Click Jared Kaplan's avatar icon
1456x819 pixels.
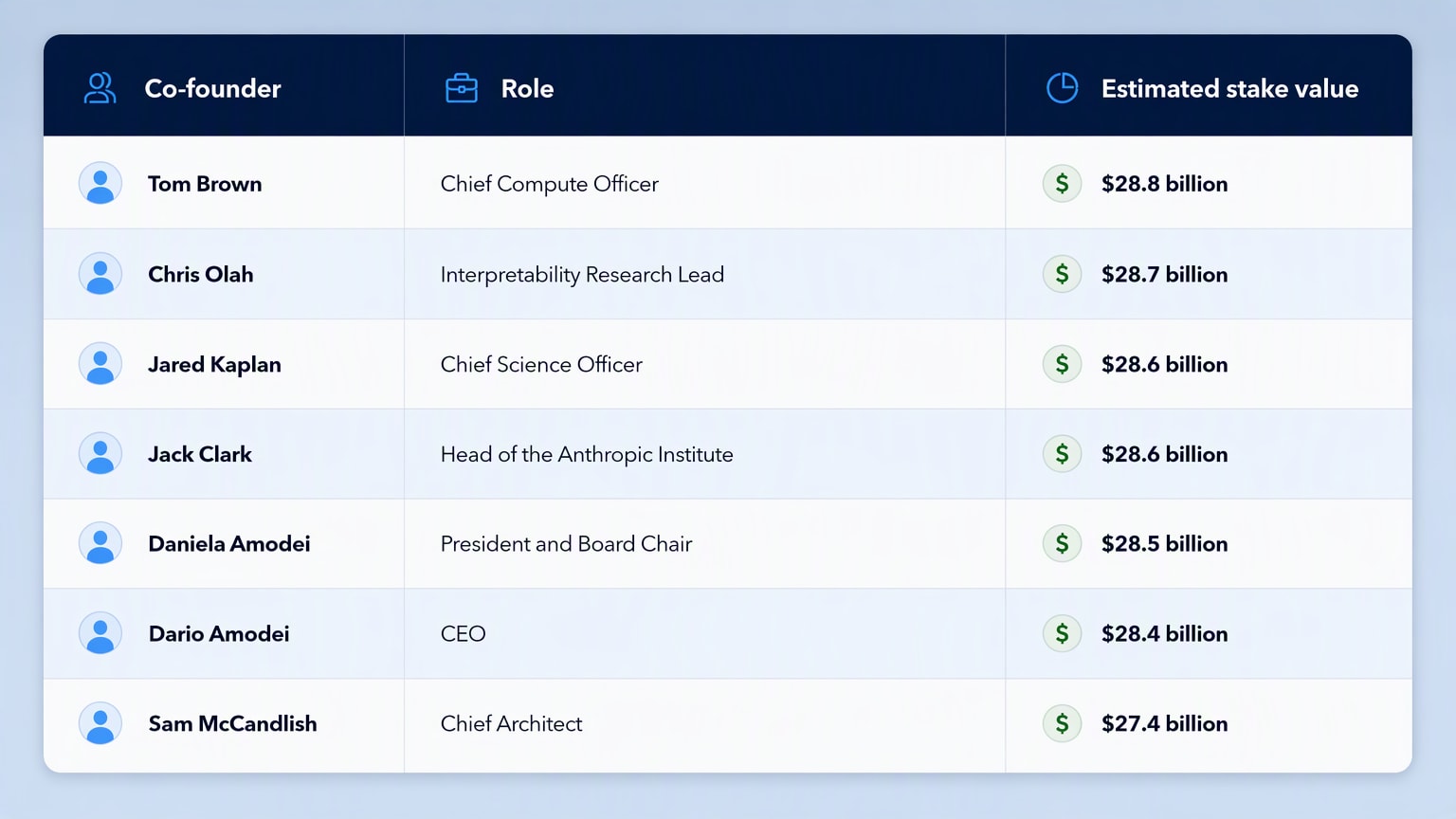pyautogui.click(x=100, y=364)
